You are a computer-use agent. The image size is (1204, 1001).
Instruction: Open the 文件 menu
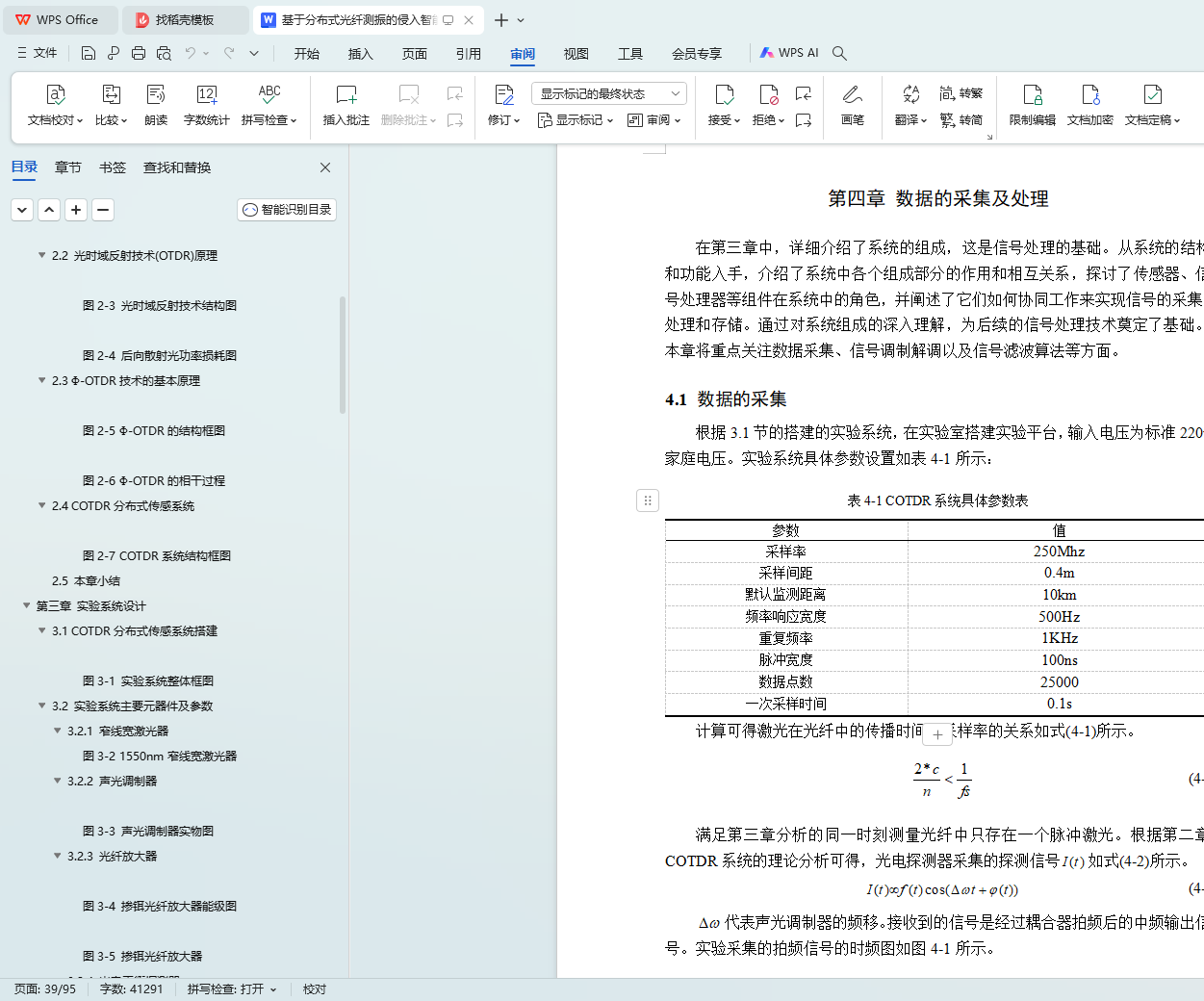tap(38, 53)
